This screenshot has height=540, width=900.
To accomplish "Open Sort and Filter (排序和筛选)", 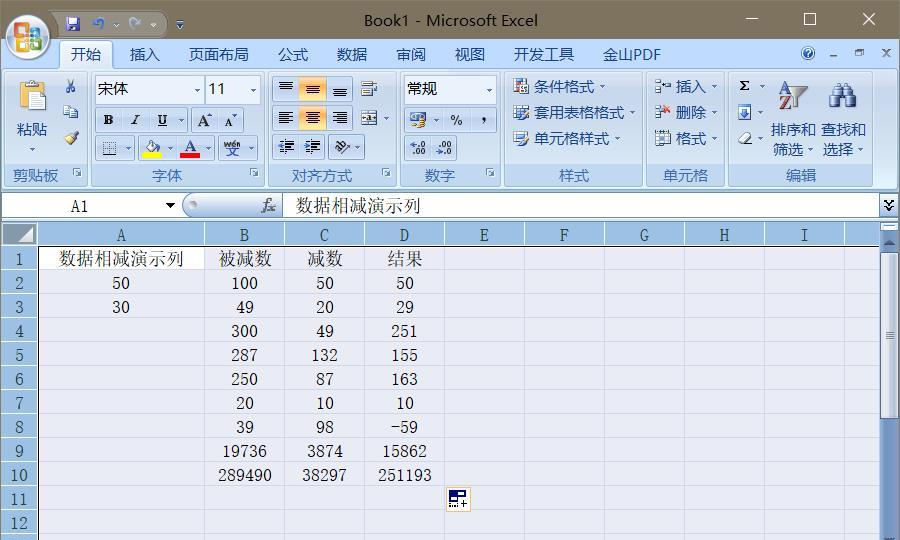I will click(x=793, y=118).
